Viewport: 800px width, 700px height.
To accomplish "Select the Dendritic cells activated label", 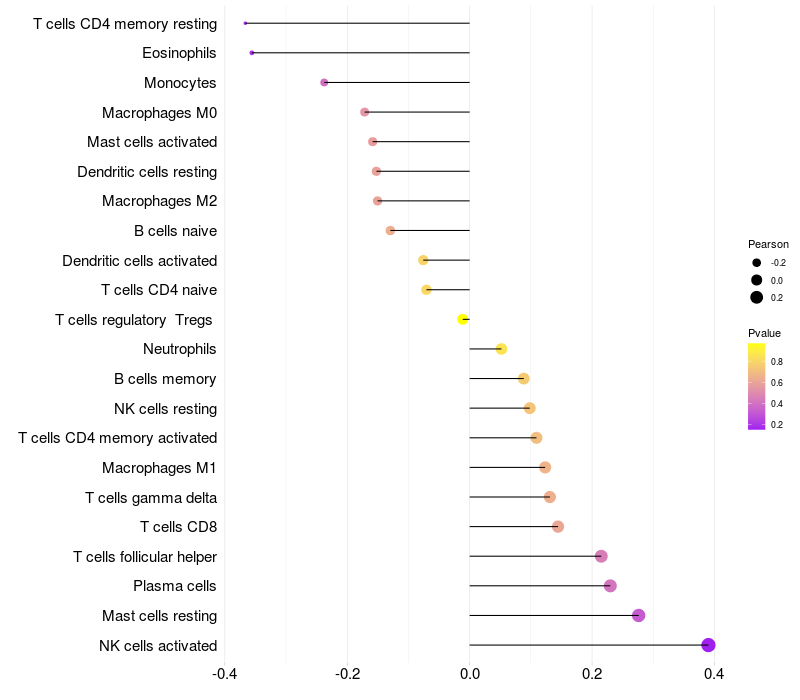I will (139, 261).
